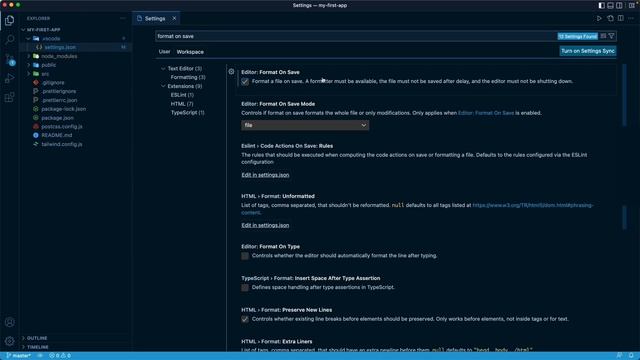Screen dimensions: 640x360
Task: Uncheck Editor Format On Save
Action: click(245, 82)
